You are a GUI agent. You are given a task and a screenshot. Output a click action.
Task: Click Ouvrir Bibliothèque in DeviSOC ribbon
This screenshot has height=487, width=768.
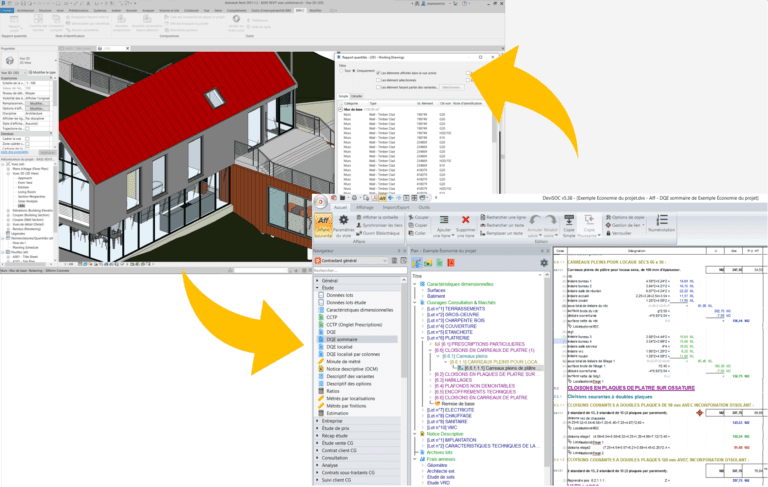[378, 233]
